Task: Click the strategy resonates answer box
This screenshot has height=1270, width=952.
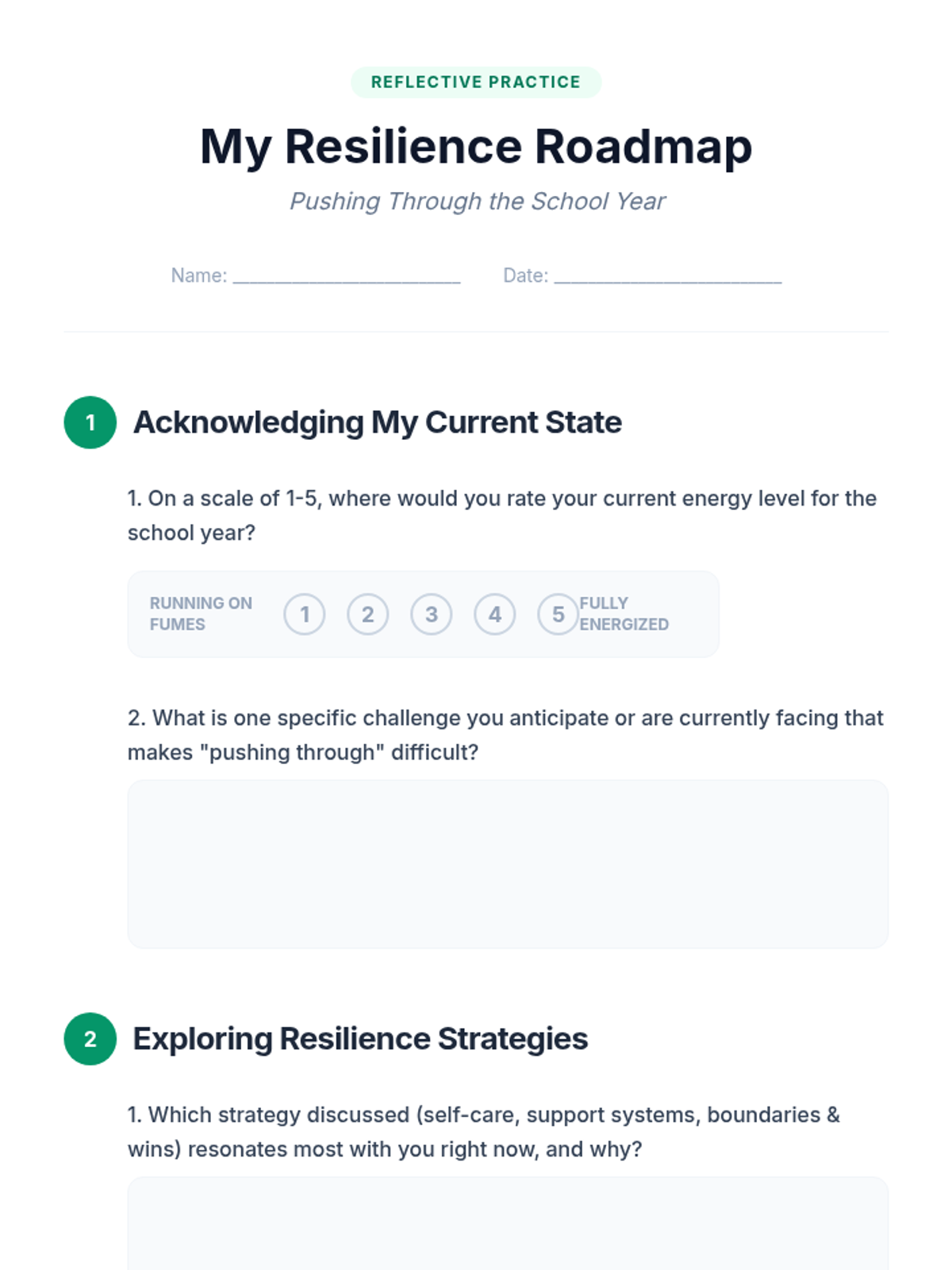Action: point(508,1226)
